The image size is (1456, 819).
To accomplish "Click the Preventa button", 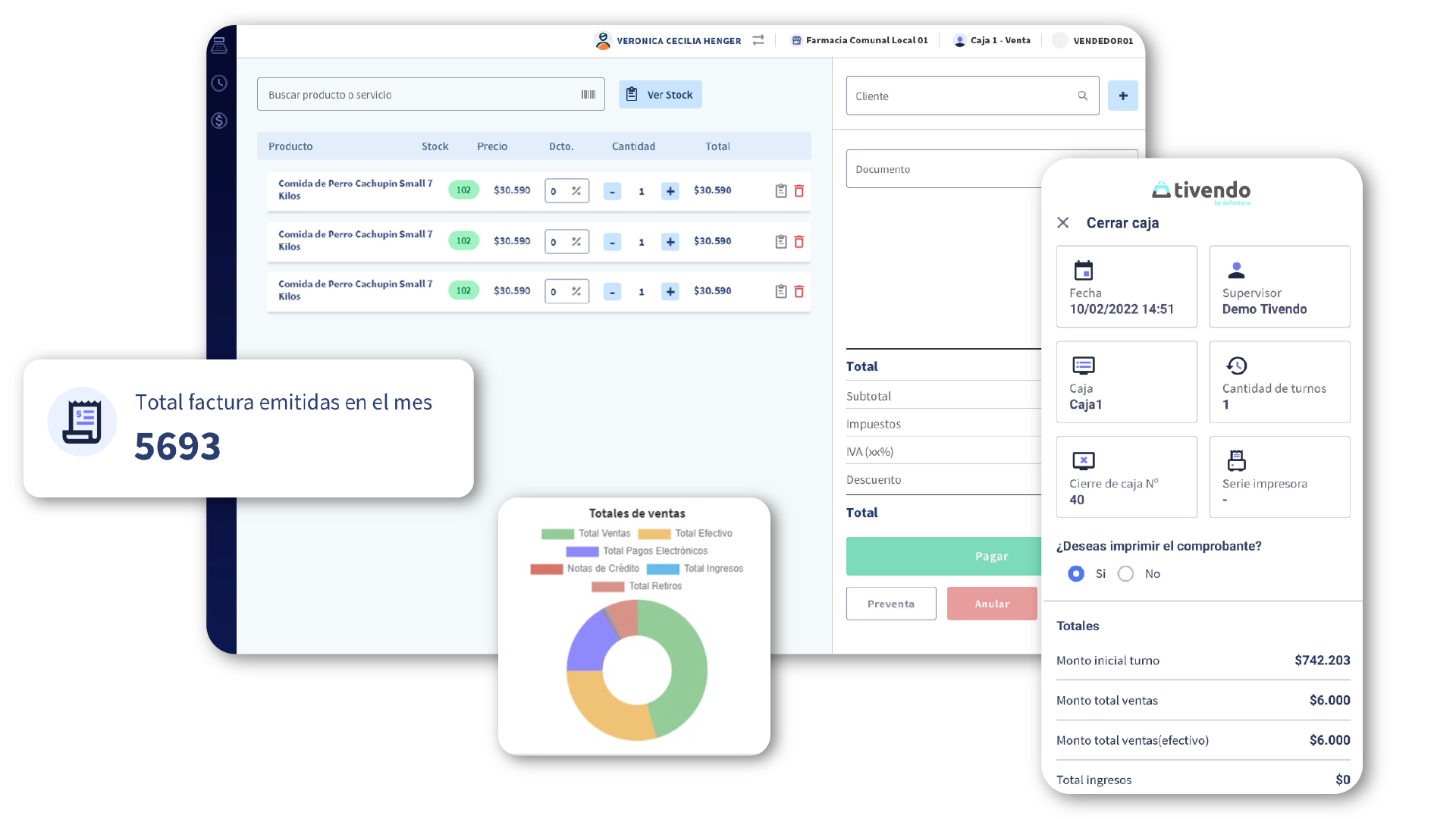I will click(x=891, y=604).
